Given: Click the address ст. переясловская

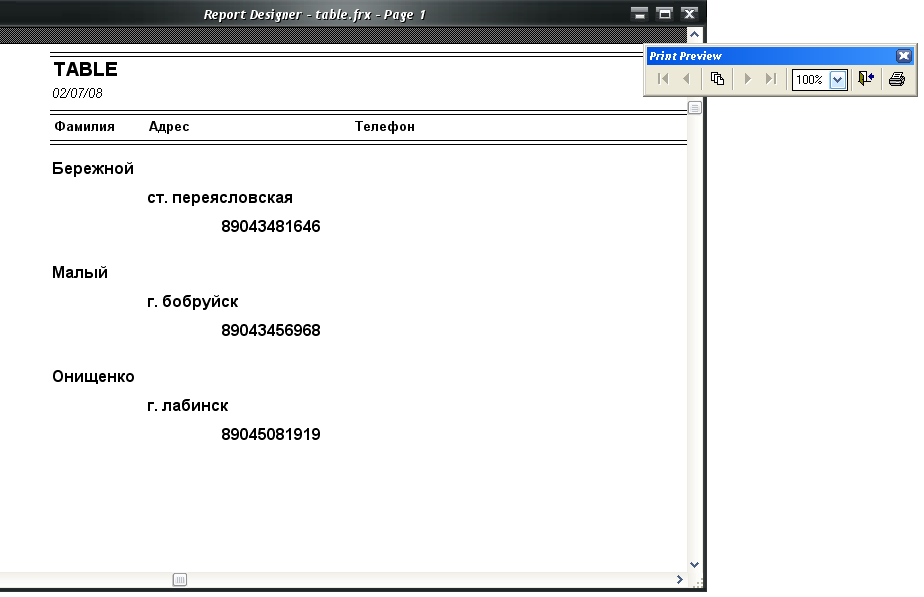Looking at the screenshot, I should (220, 197).
